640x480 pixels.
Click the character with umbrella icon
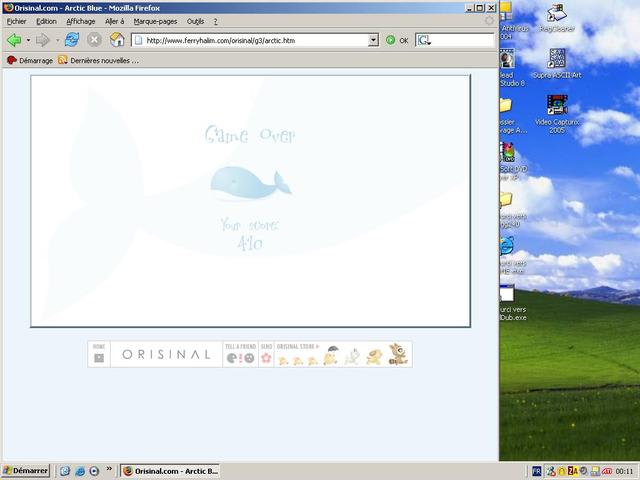331,355
